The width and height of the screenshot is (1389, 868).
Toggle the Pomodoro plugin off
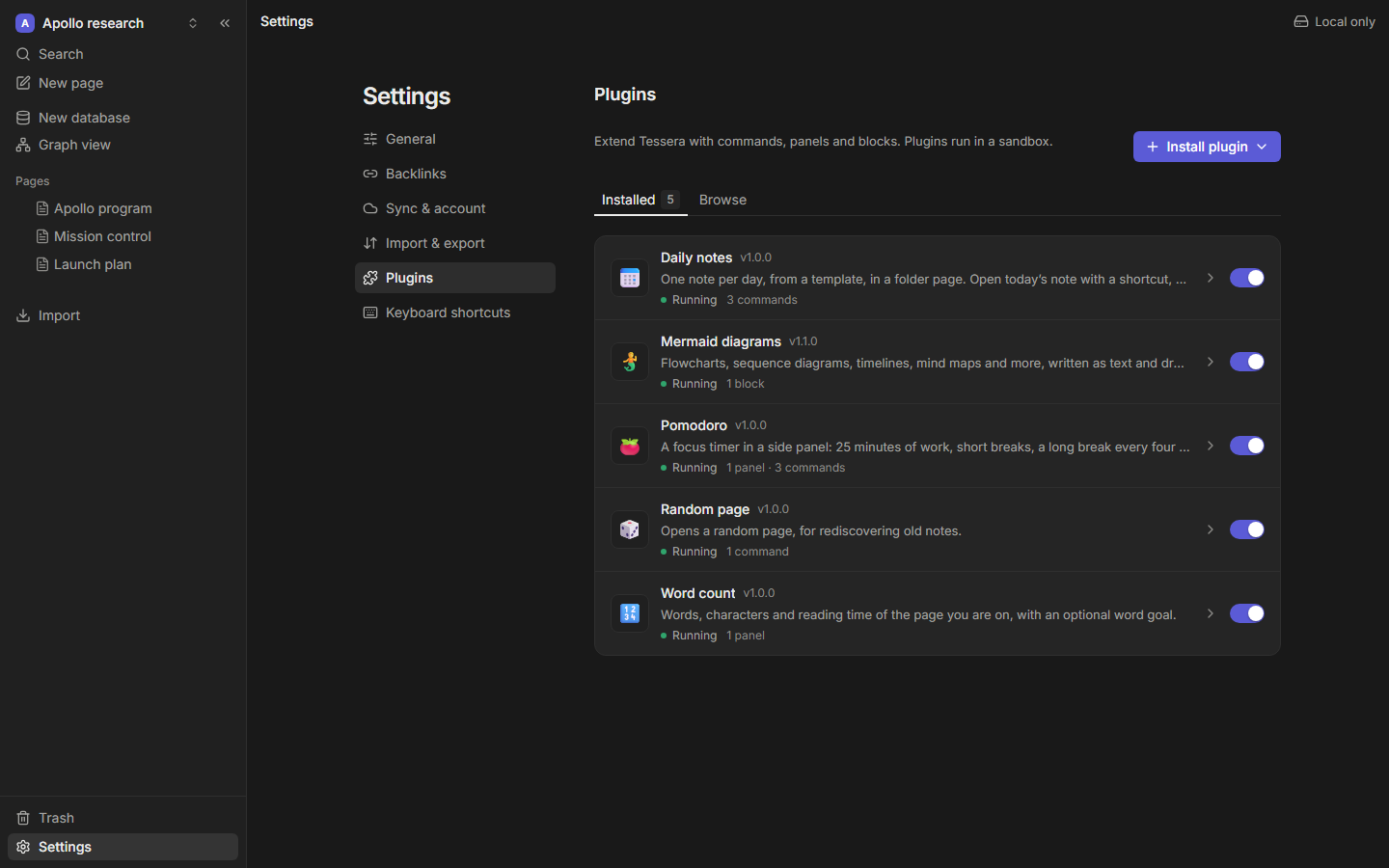pos(1247,446)
